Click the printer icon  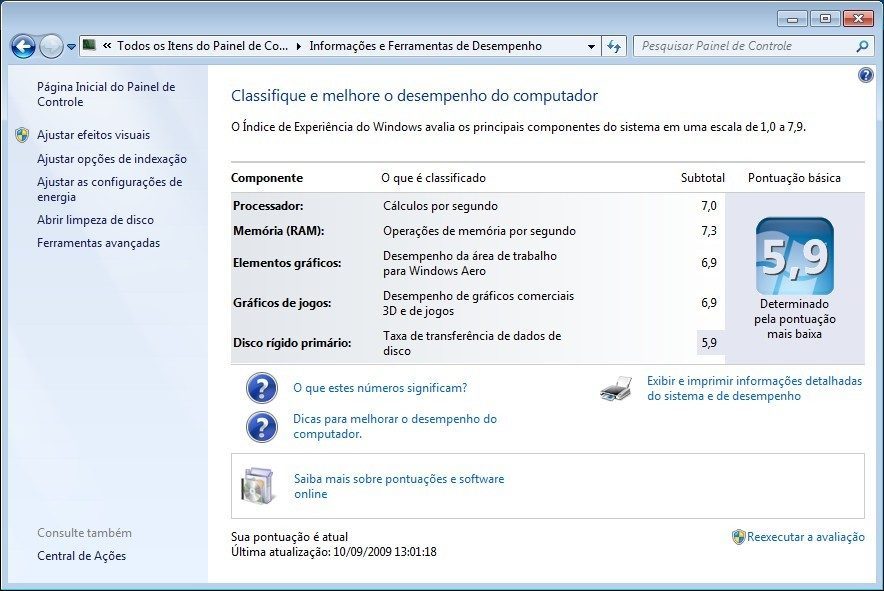coord(616,389)
